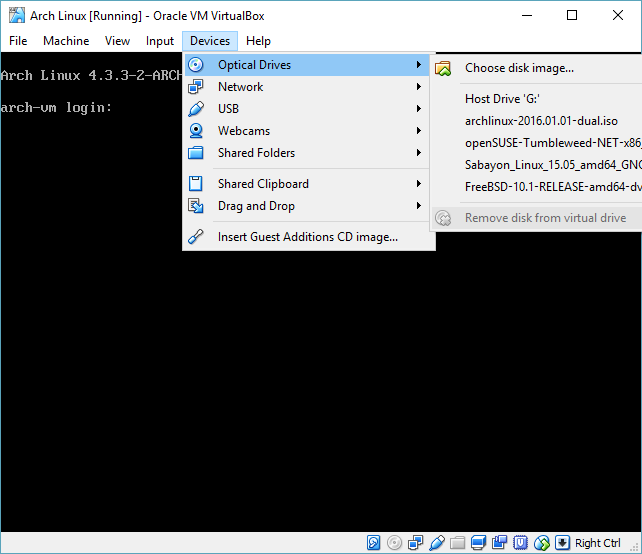Select the Sabayon_Linux_15.05 image
Viewport: 642px width, 554px height.
click(x=536, y=165)
